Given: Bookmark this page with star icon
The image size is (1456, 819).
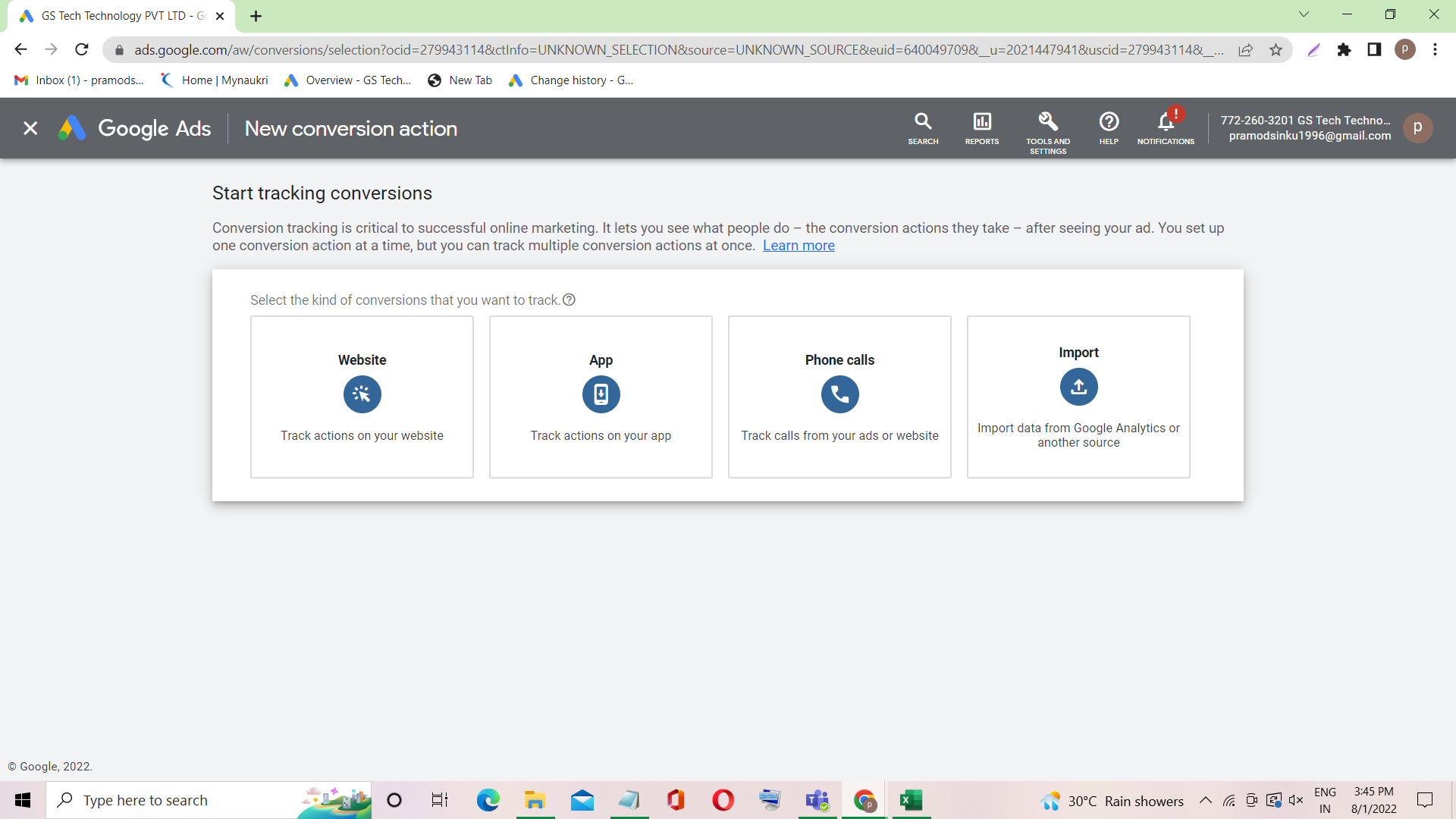Looking at the screenshot, I should point(1276,49).
